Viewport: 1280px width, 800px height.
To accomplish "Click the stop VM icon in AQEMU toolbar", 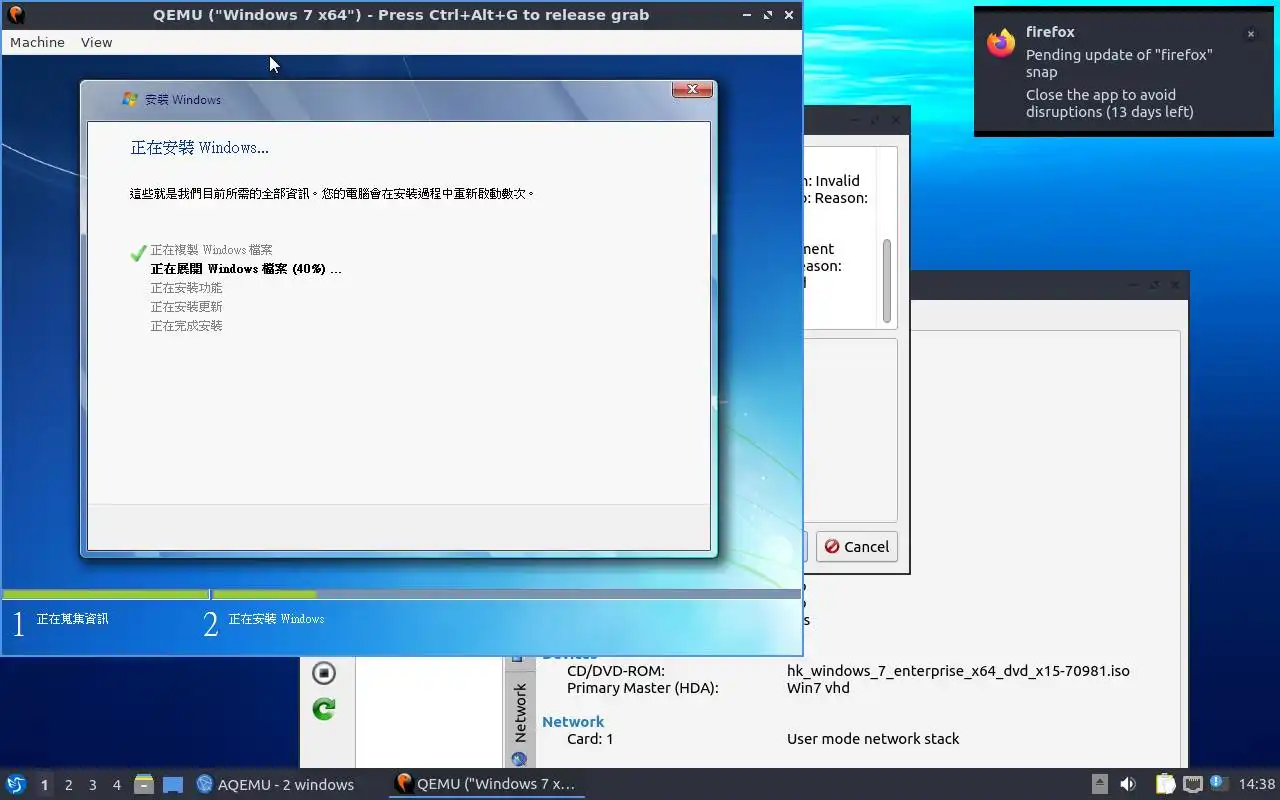I will click(323, 673).
